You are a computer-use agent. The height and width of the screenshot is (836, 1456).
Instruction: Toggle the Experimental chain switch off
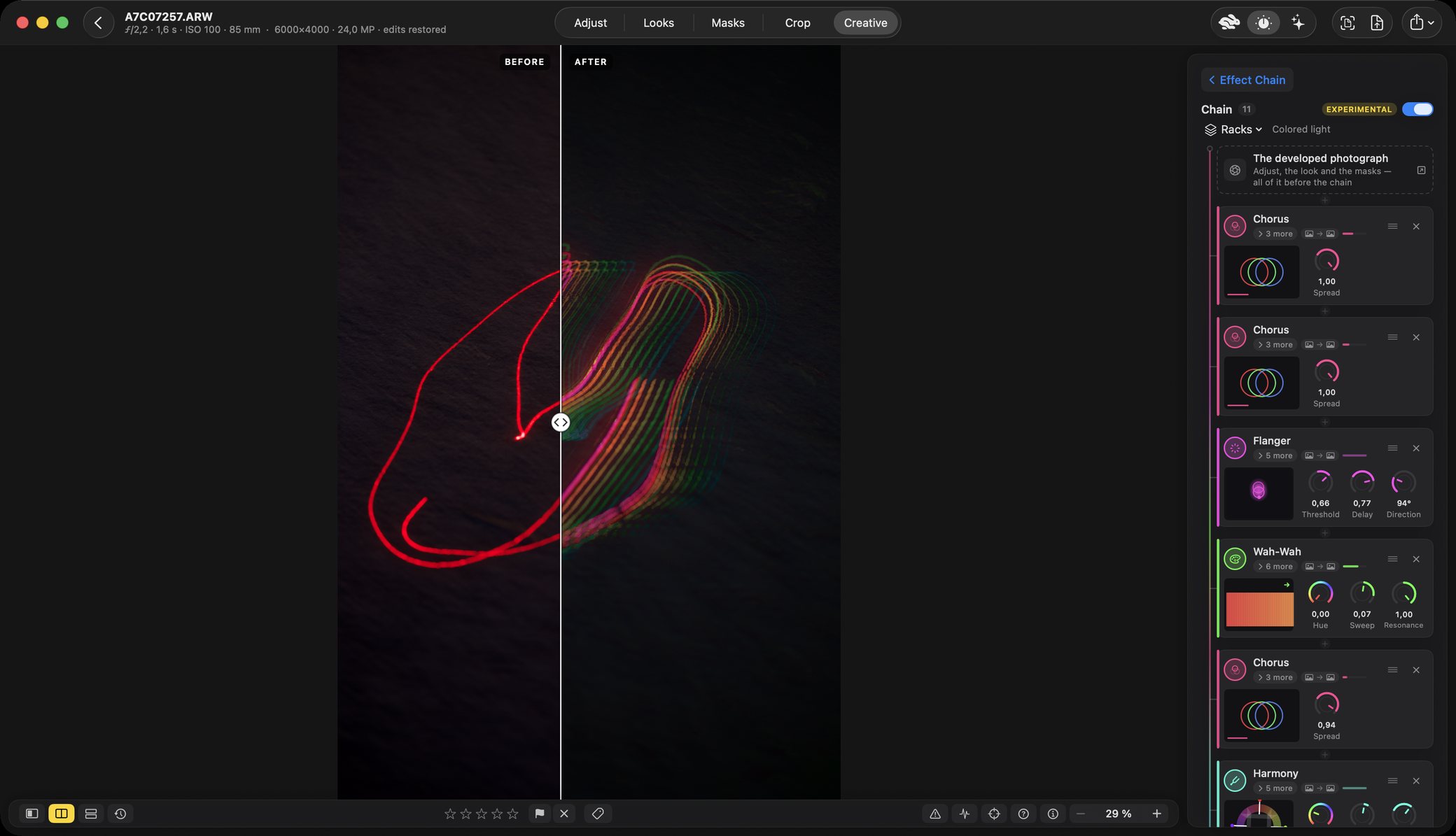pyautogui.click(x=1417, y=109)
